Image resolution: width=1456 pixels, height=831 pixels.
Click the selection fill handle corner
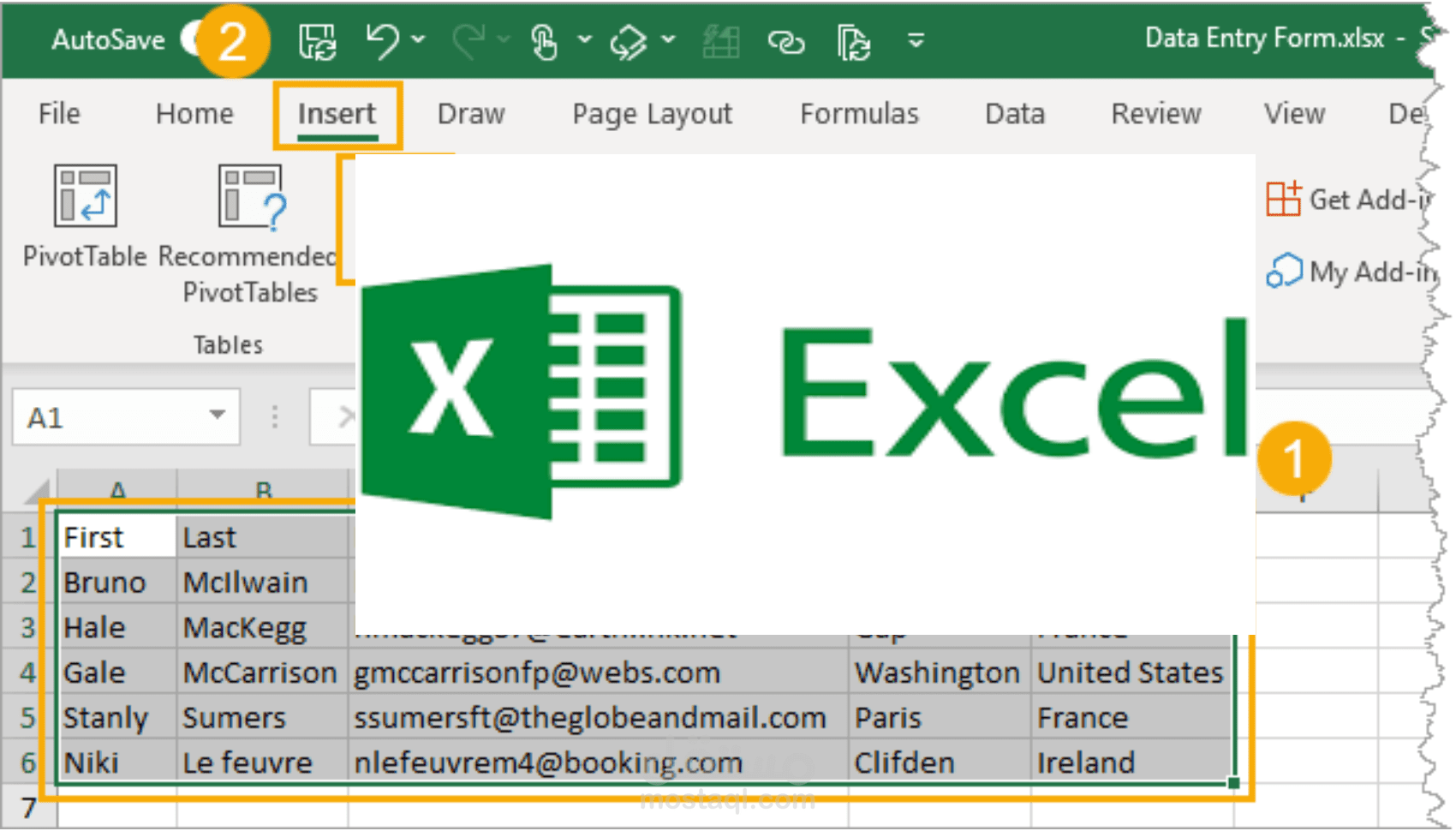[x=1233, y=782]
